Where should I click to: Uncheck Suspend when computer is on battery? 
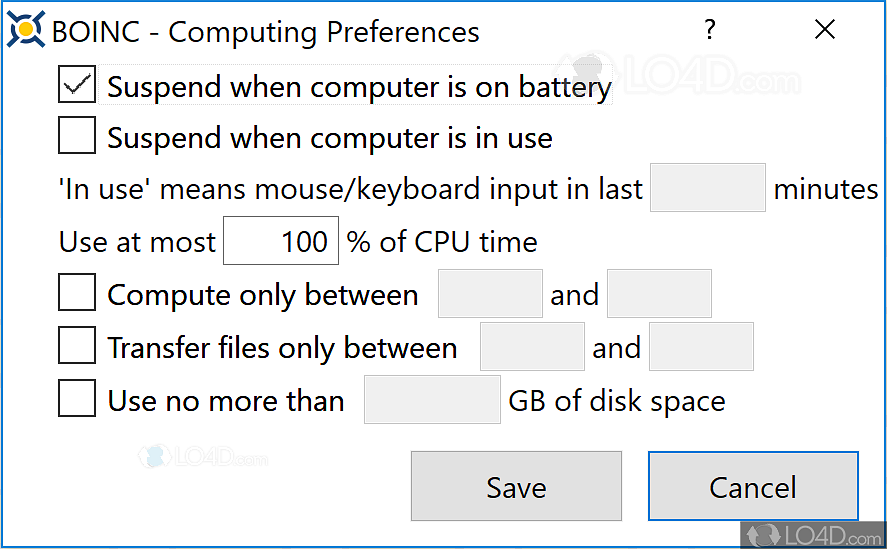(77, 86)
